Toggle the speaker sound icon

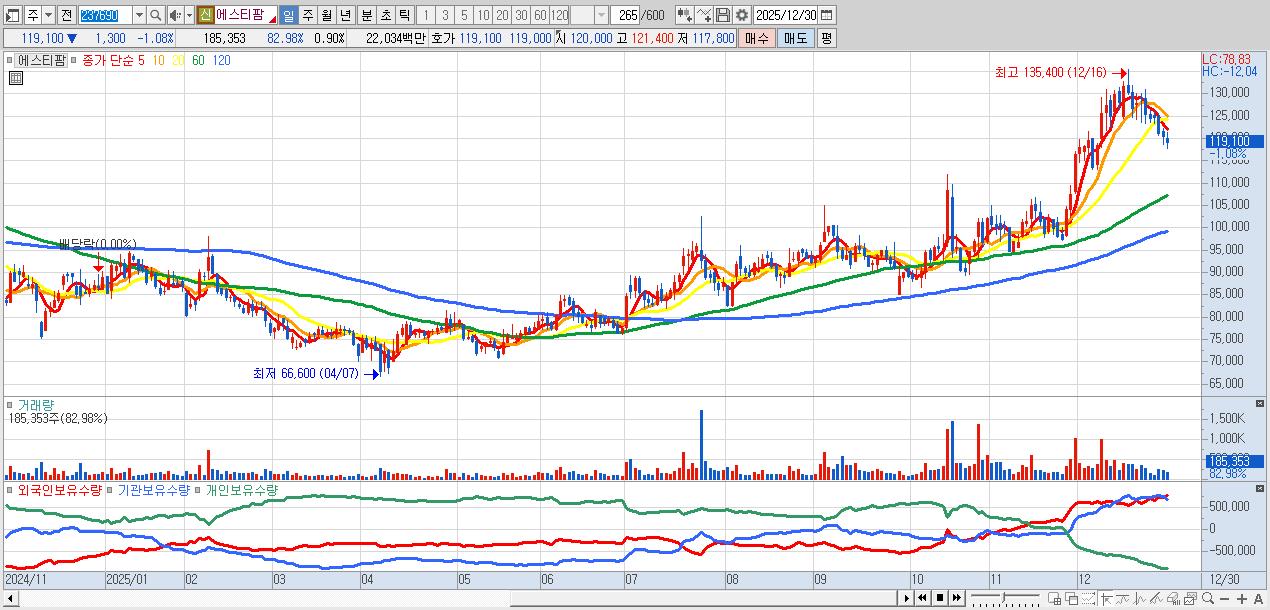pyautogui.click(x=175, y=15)
